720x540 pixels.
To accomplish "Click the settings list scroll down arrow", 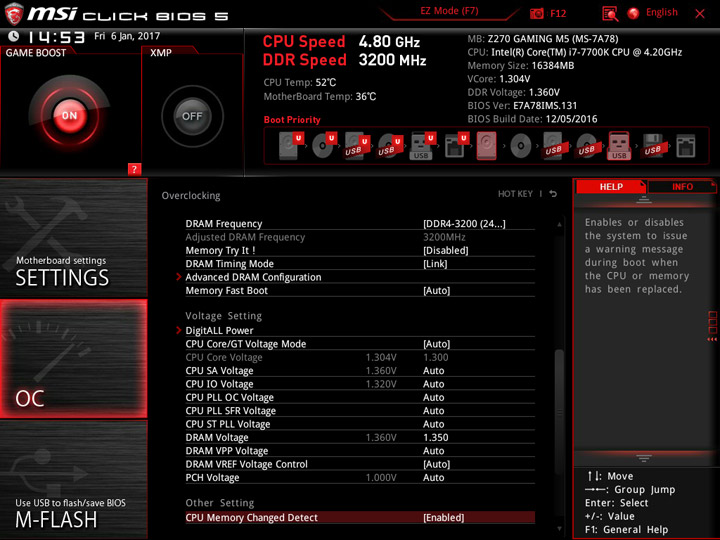I will pos(559,529).
